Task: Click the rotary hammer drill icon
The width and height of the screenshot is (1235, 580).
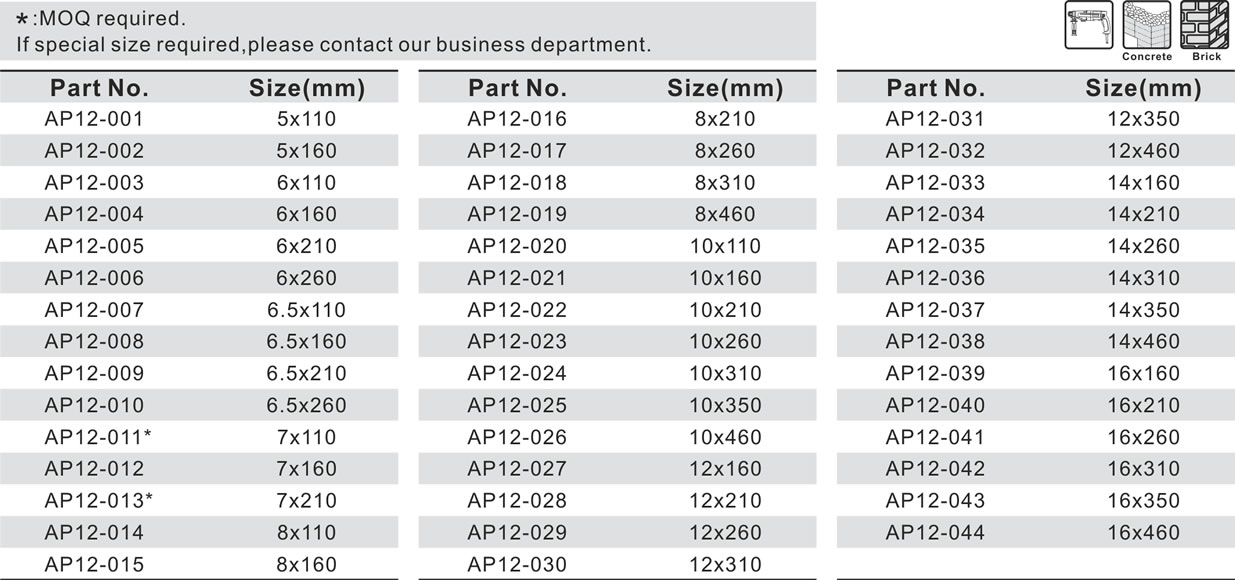Action: [1087, 25]
